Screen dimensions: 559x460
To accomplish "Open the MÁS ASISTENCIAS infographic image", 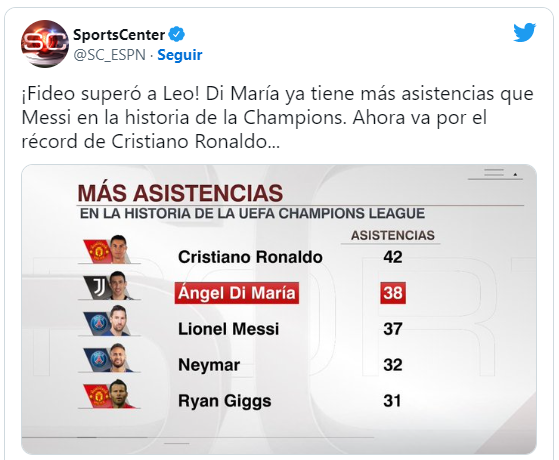I will [279, 309].
